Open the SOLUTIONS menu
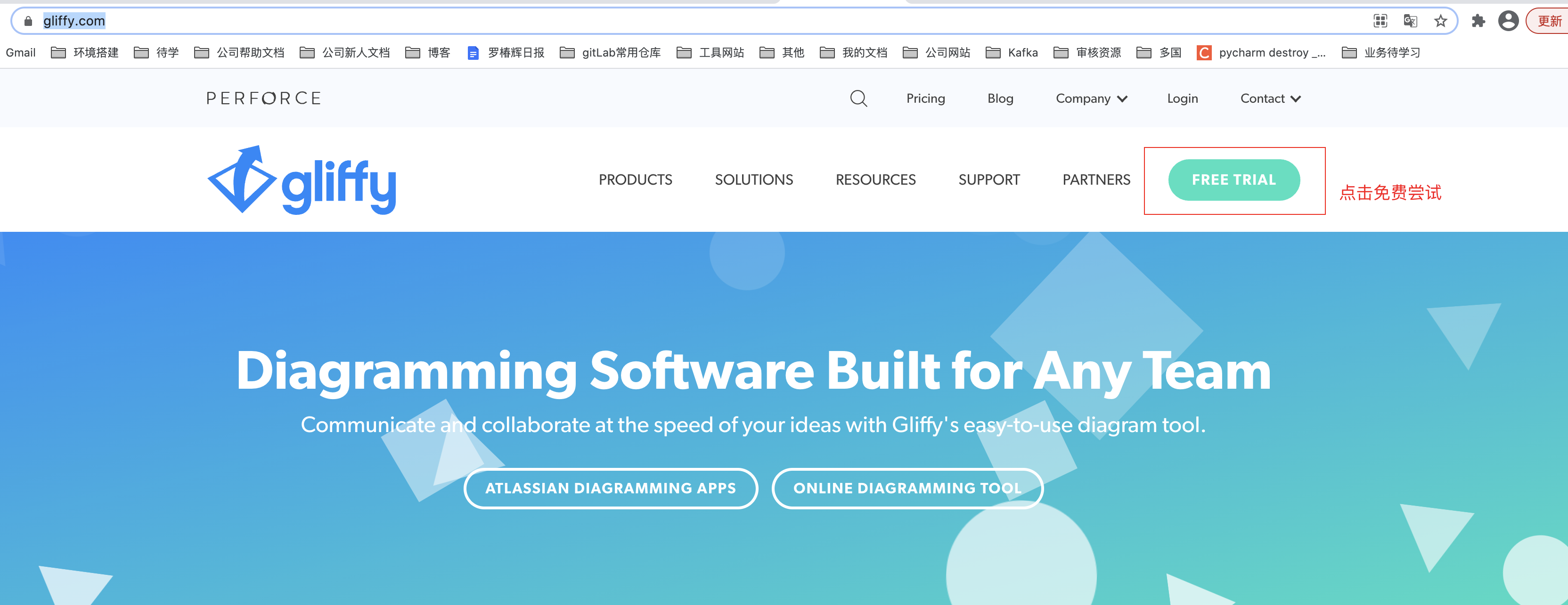 753,180
